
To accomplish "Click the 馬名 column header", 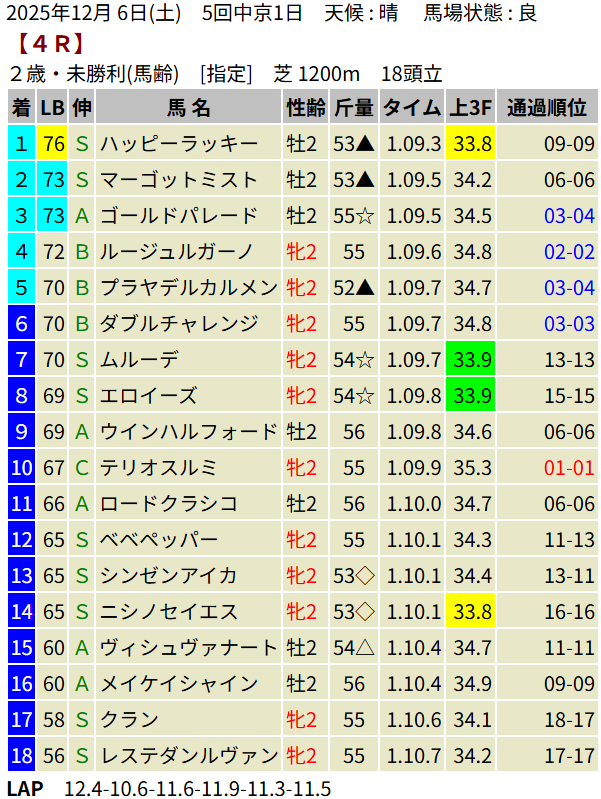I will point(188,108).
